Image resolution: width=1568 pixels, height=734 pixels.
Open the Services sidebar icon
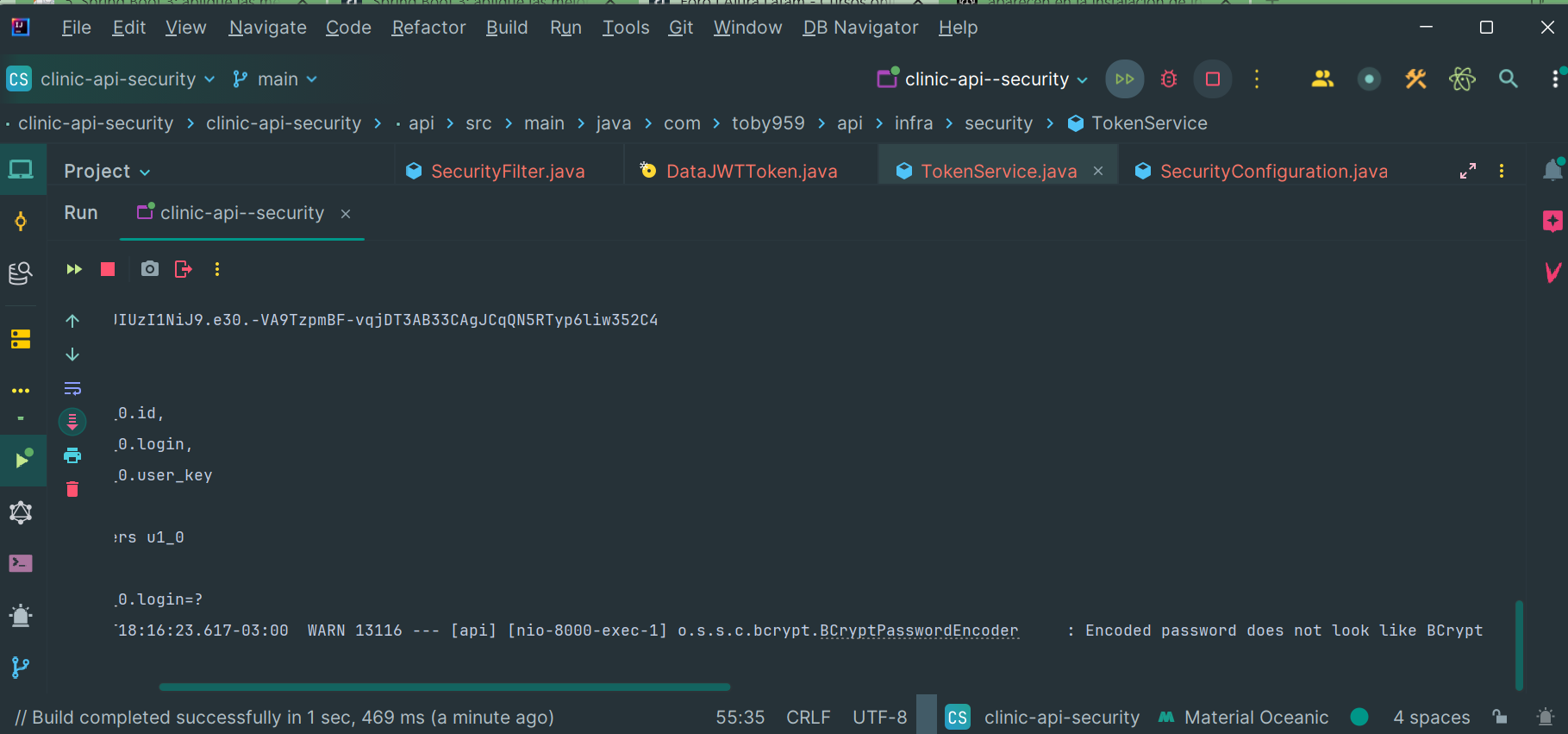(x=21, y=512)
